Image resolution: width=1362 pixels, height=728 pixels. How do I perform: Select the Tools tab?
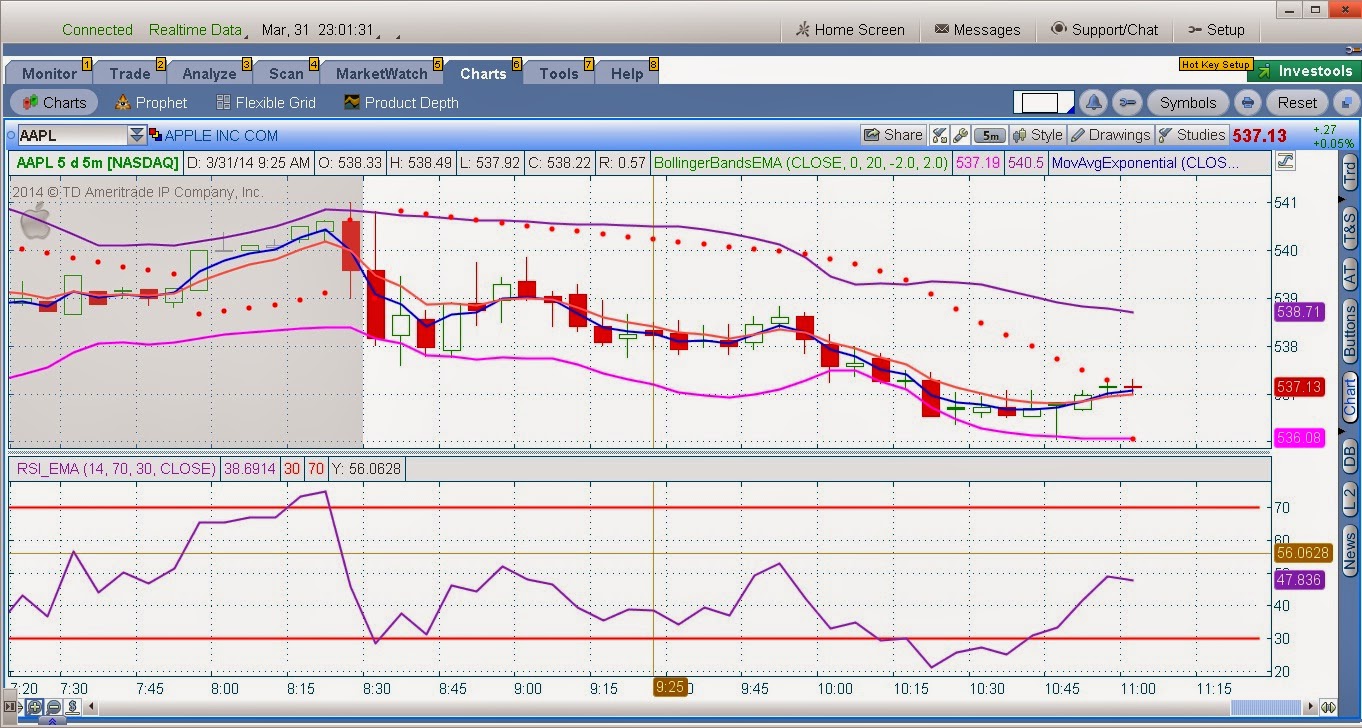click(558, 73)
